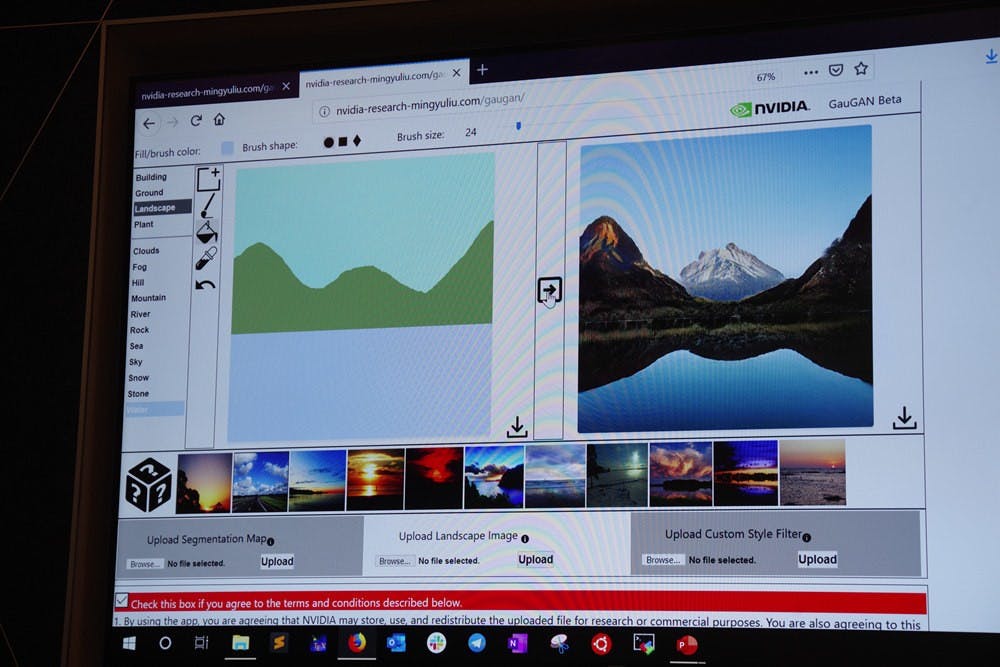1000x667 pixels.
Task: Click Upload under Landscape Image
Action: tap(535, 559)
